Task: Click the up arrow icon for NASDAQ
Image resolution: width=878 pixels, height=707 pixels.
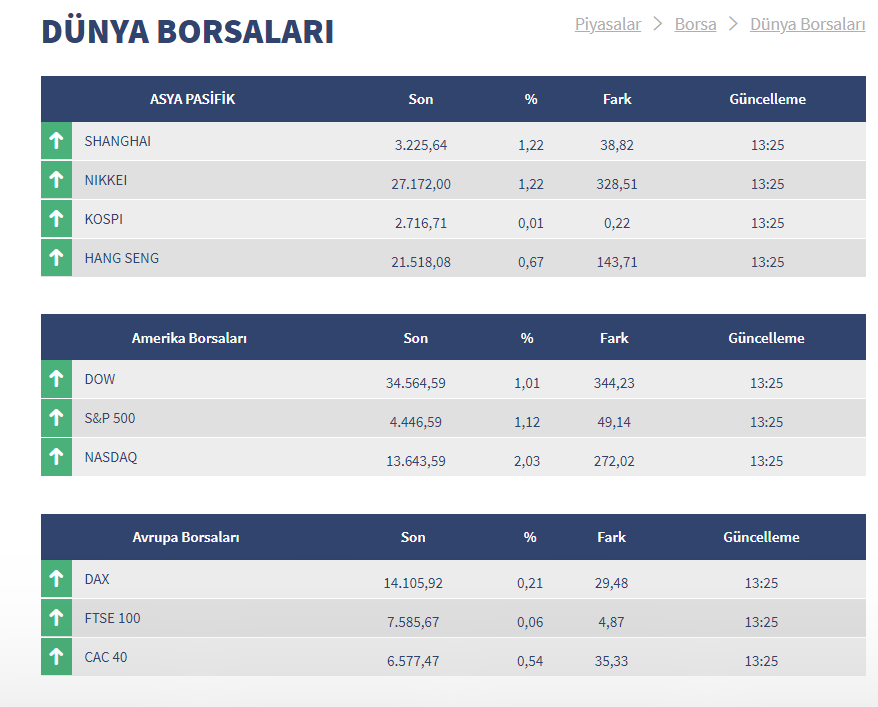Action: 56,457
